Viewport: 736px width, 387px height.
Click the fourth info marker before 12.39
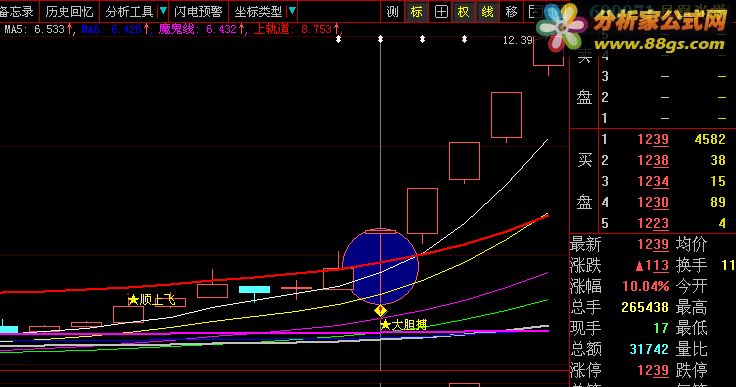pyautogui.click(x=464, y=39)
